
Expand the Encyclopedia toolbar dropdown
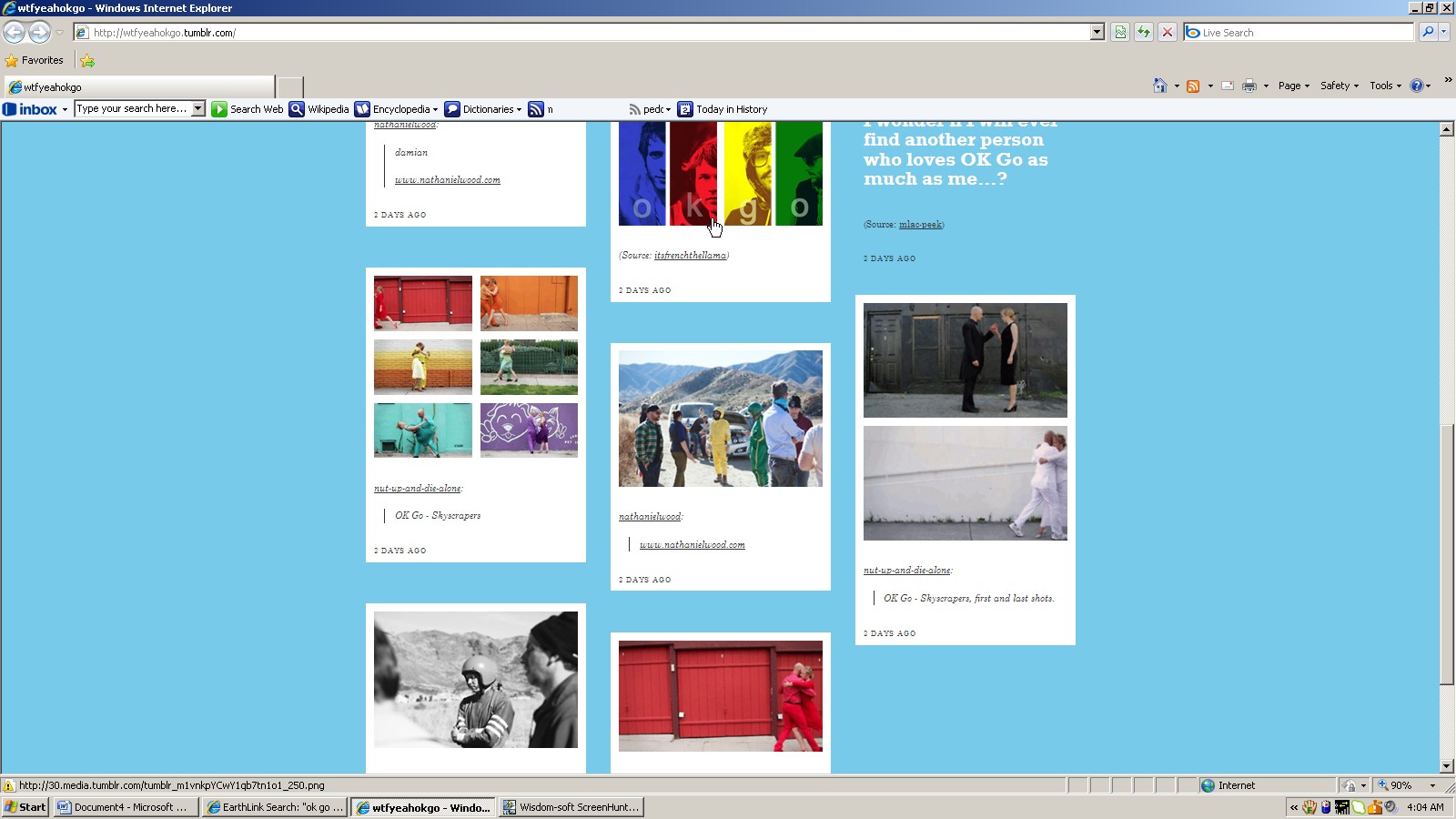(x=435, y=110)
